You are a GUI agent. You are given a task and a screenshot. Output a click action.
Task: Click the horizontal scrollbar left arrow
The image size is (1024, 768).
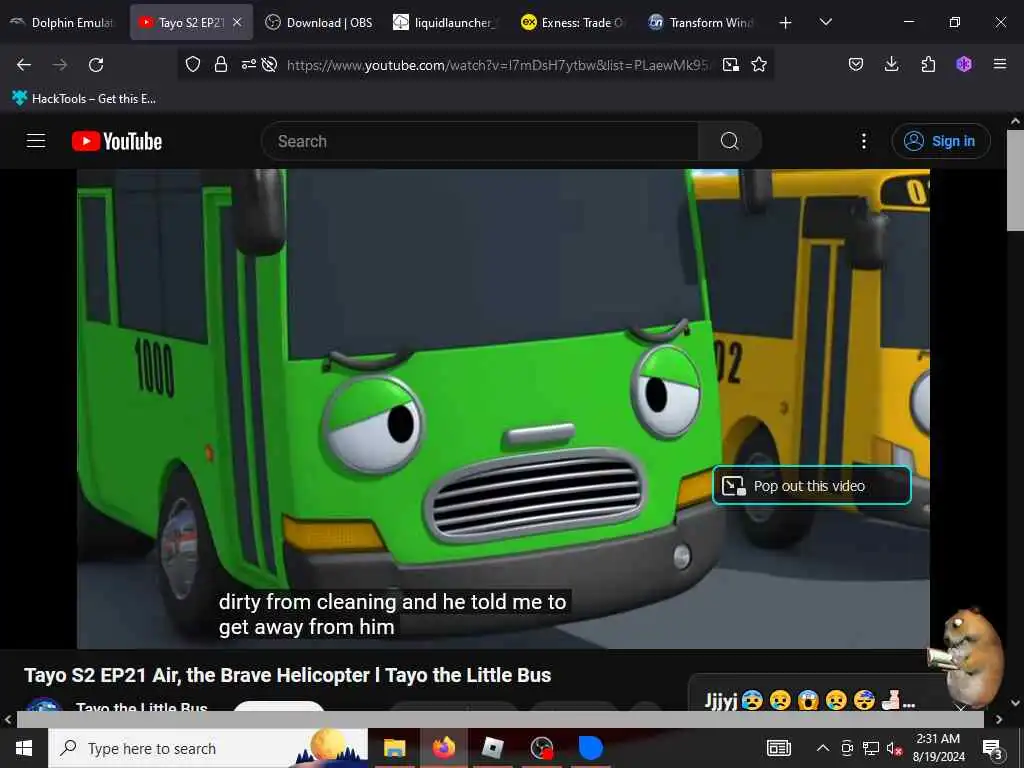(8, 720)
